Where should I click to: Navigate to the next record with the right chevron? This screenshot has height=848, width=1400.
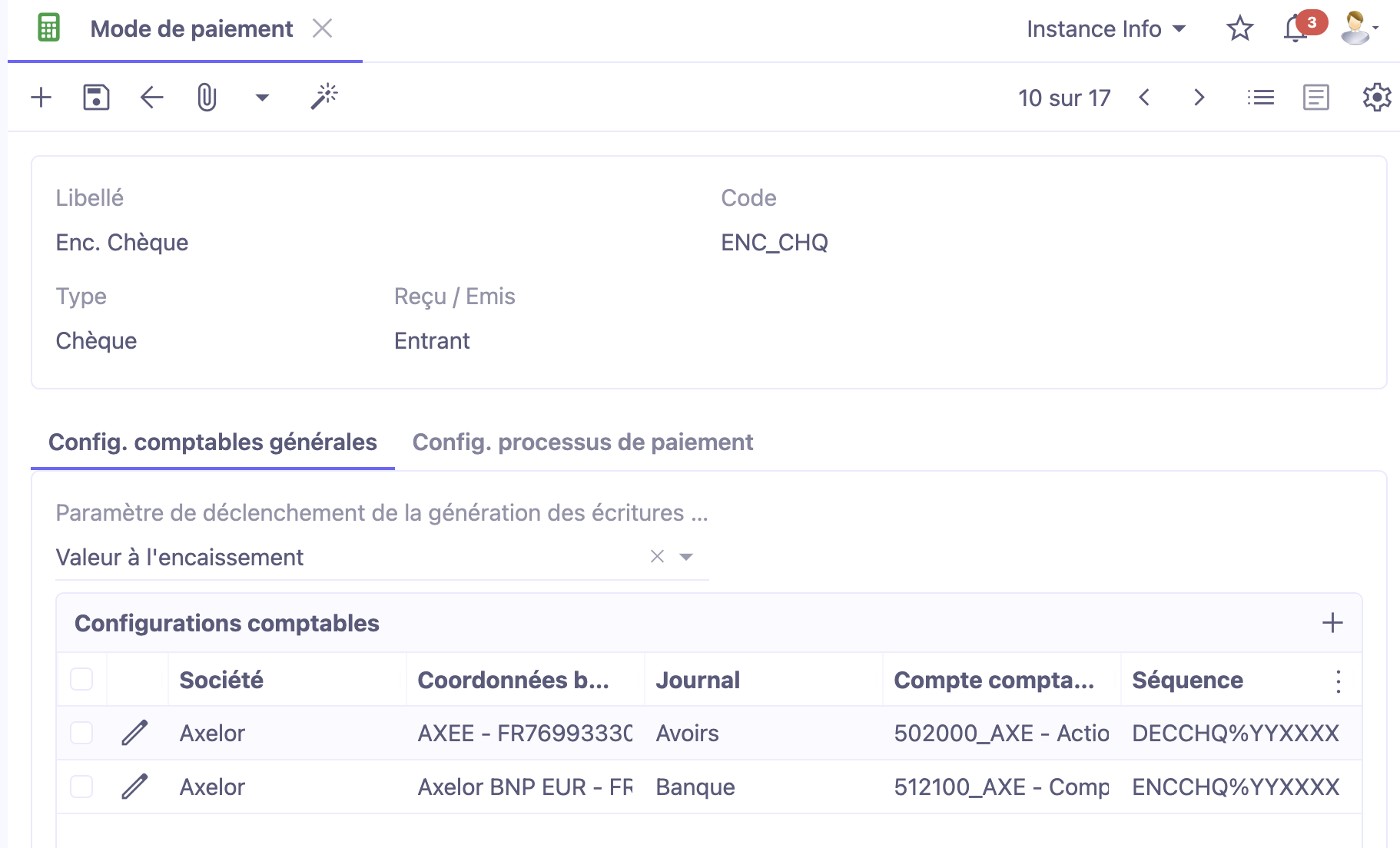(x=1199, y=98)
